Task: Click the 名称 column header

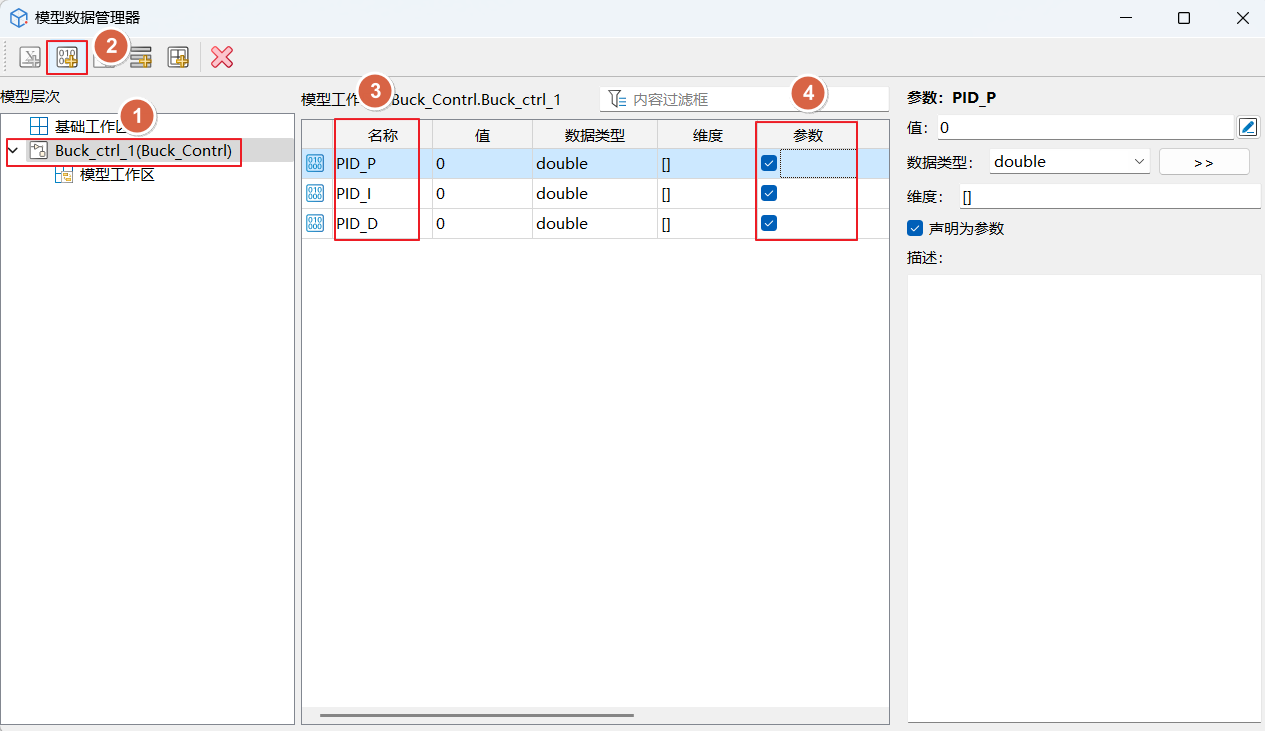Action: point(382,136)
